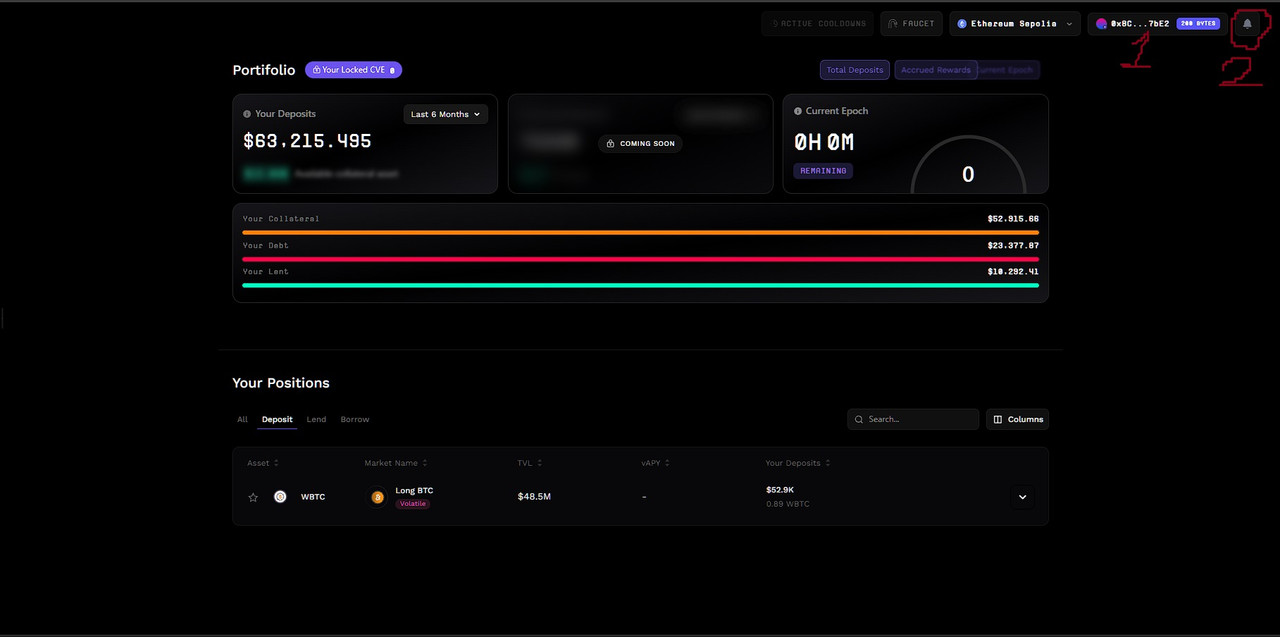Click the Volatile tag
Viewport: 1280px width, 637px height.
click(x=413, y=504)
